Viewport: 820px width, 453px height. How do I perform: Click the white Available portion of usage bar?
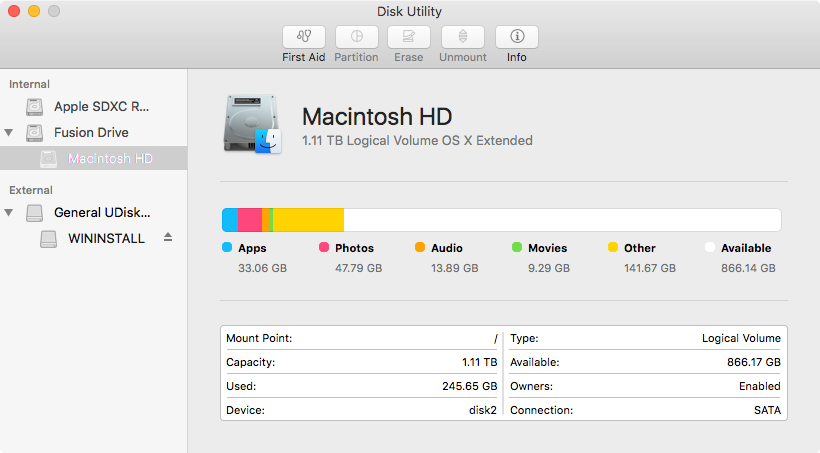pos(563,220)
